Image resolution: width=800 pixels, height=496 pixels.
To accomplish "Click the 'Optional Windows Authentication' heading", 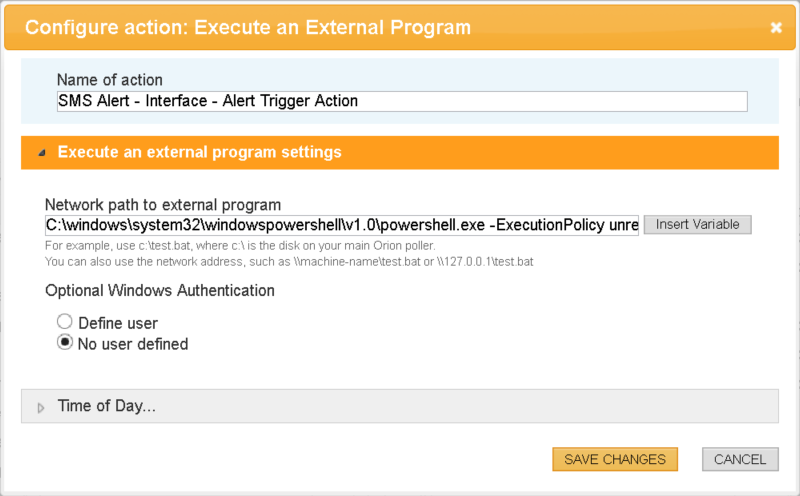I will tap(160, 291).
